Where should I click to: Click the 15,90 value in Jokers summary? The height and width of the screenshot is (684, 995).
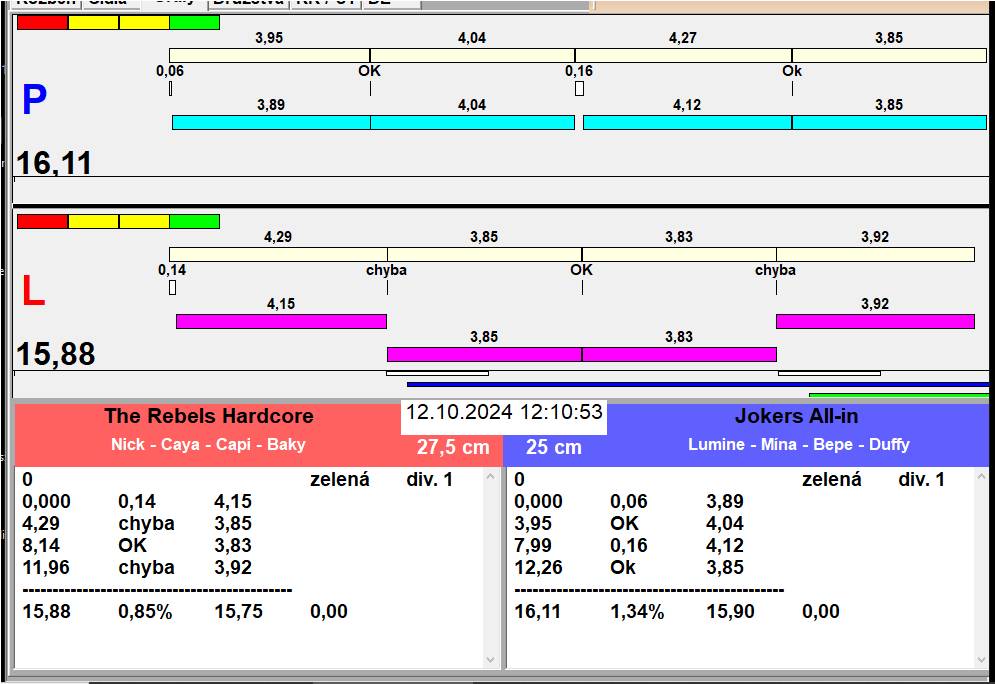[x=730, y=611]
